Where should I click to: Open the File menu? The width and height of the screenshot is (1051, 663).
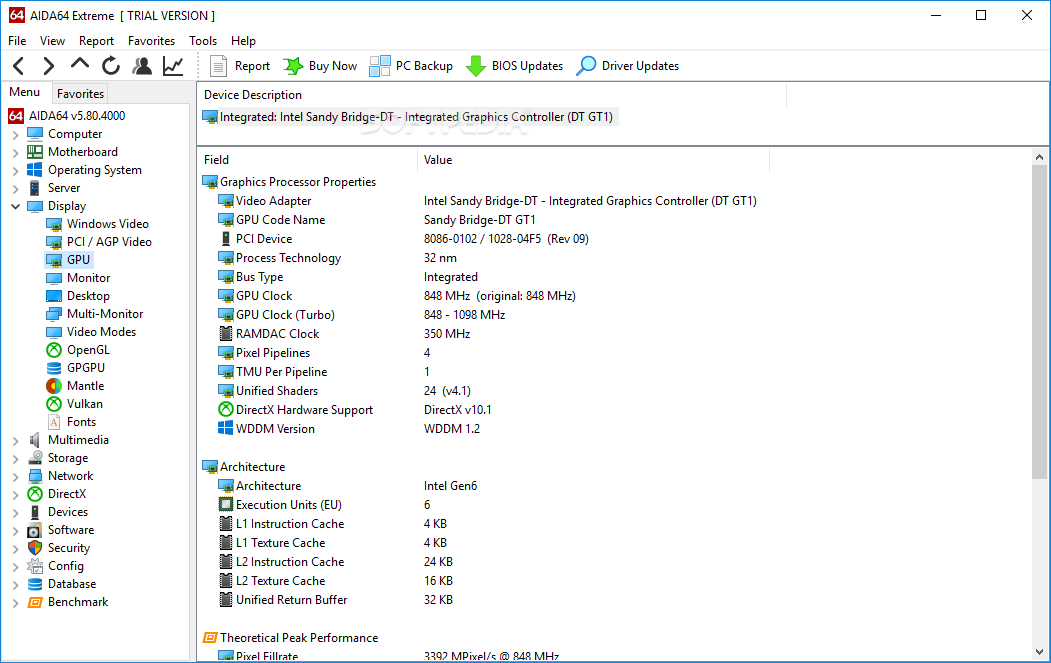(17, 41)
